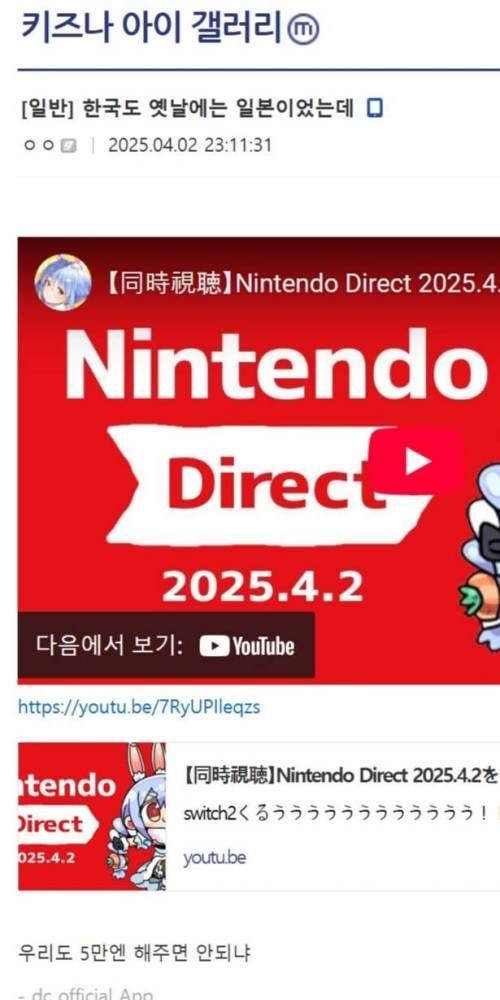Viewport: 500px width, 1000px height.
Task: Open the link preview thumbnail with the rabbit character
Action: (x=92, y=816)
